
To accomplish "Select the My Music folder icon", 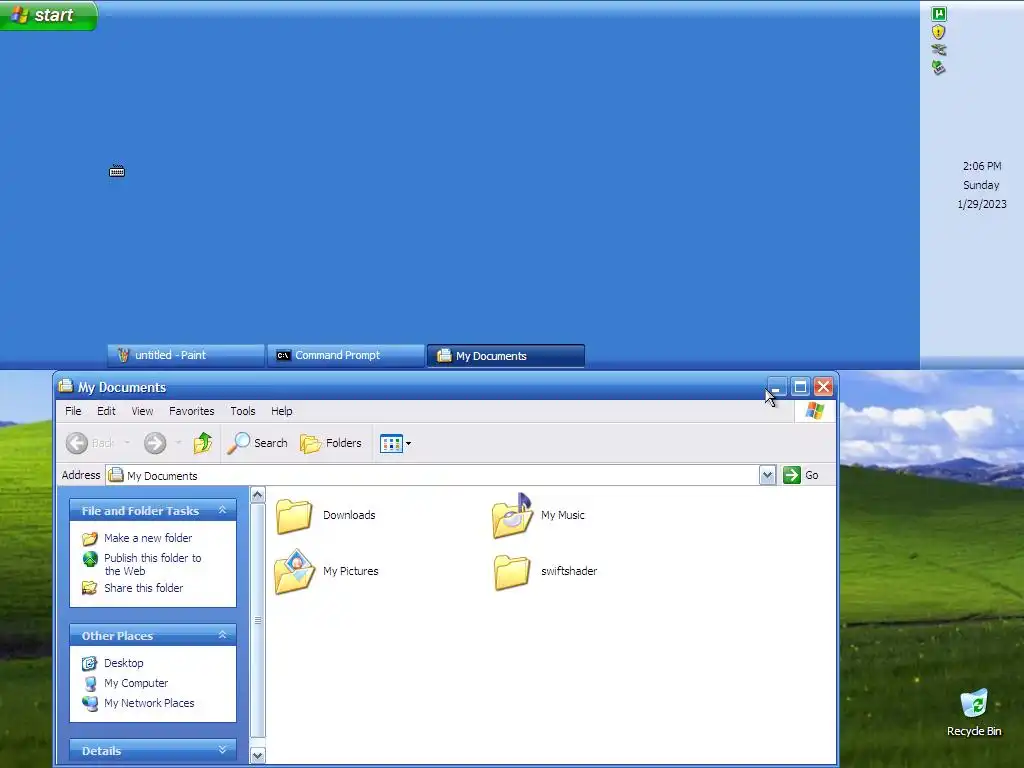I will [512, 516].
